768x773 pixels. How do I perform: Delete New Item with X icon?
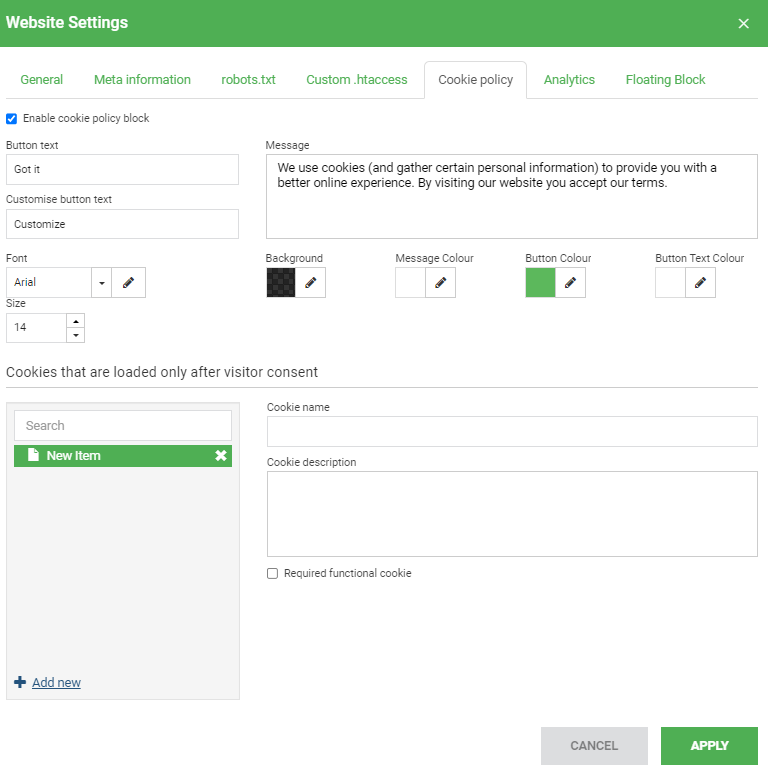tap(221, 456)
